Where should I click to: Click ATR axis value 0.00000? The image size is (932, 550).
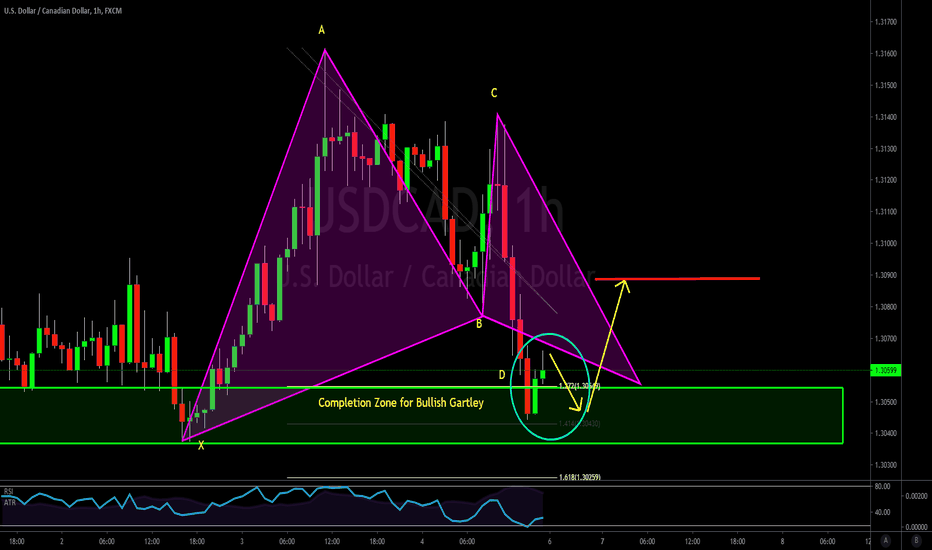pos(916,527)
